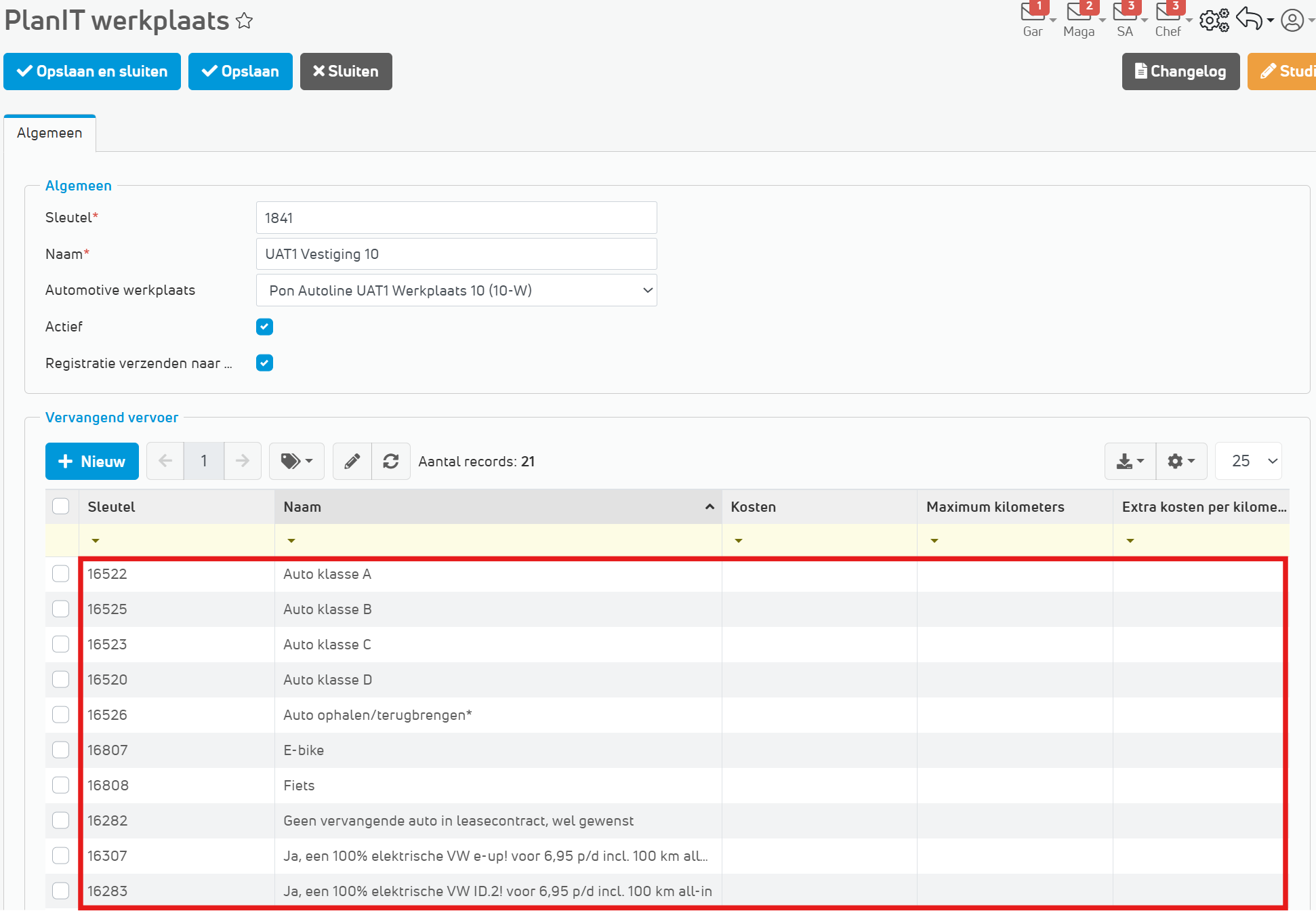This screenshot has width=1316, height=911.
Task: Toggle Registratie verzenden naar checkbox
Action: (264, 363)
